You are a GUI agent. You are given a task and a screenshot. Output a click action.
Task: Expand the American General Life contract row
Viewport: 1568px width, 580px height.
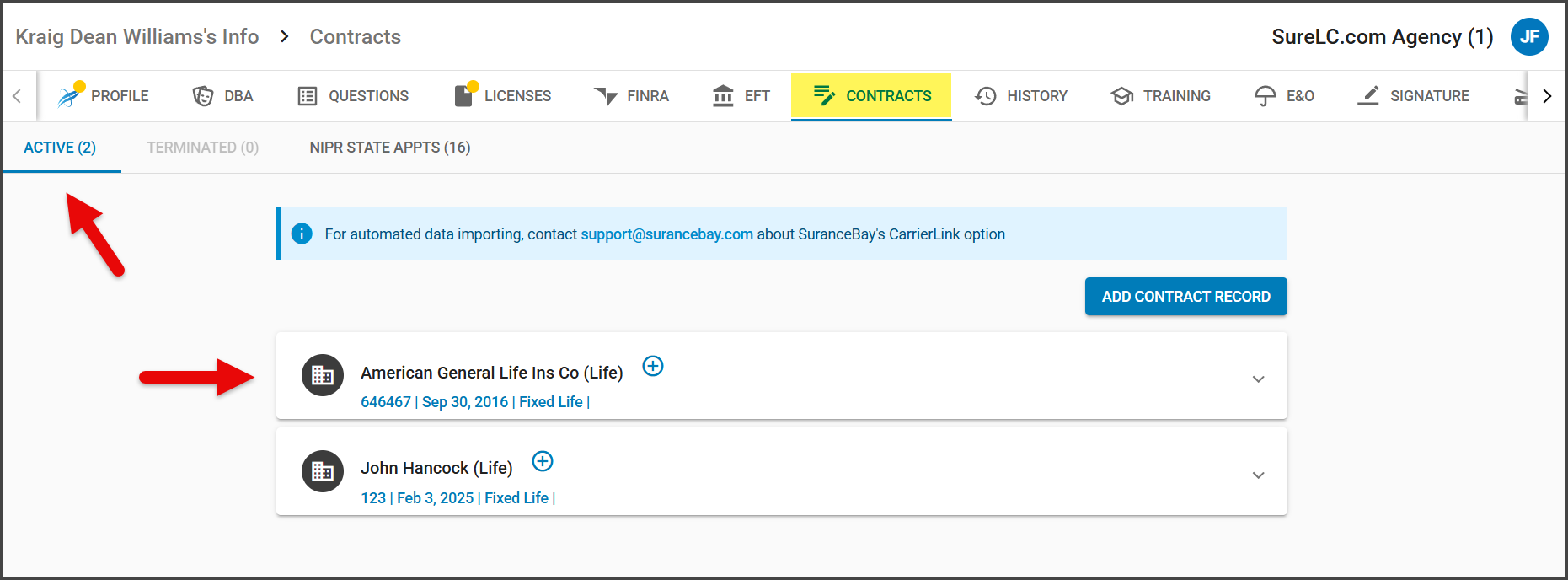pyautogui.click(x=1258, y=379)
